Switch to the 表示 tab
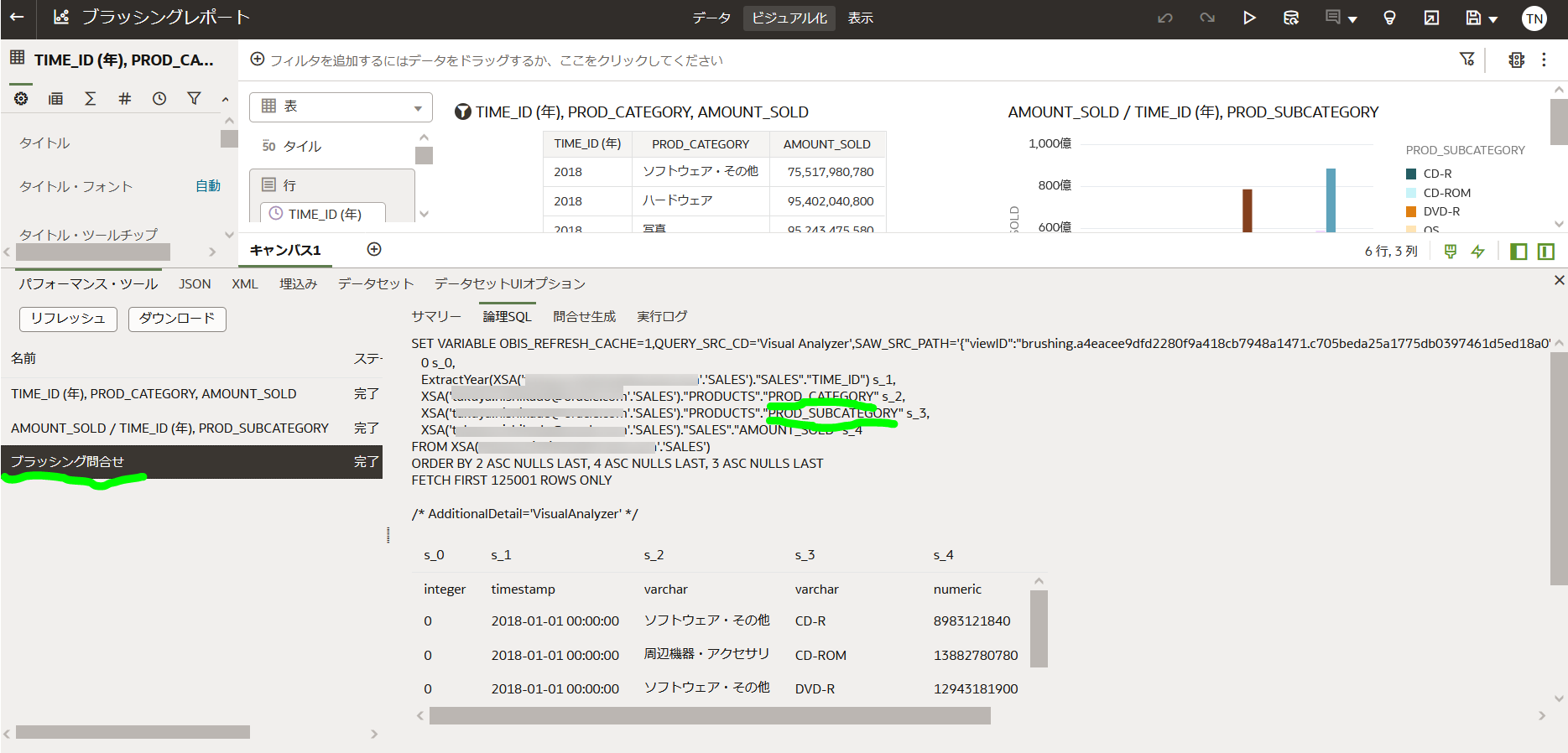 (x=860, y=18)
